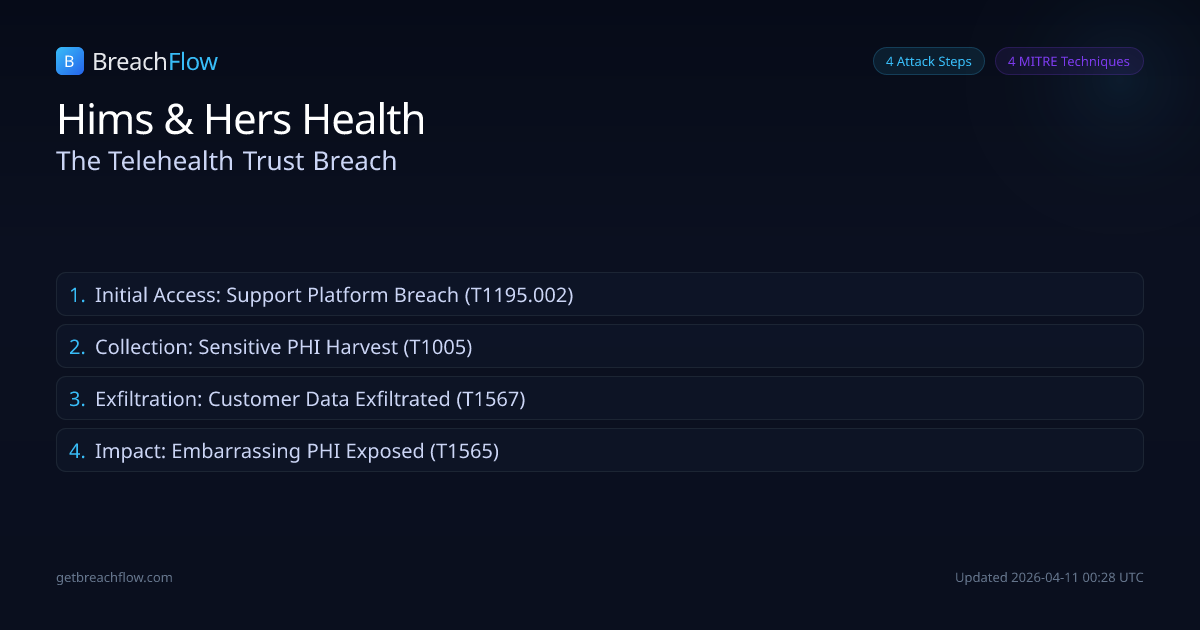Open the Impact: Embarrassing PHI Exposed step

click(x=599, y=451)
